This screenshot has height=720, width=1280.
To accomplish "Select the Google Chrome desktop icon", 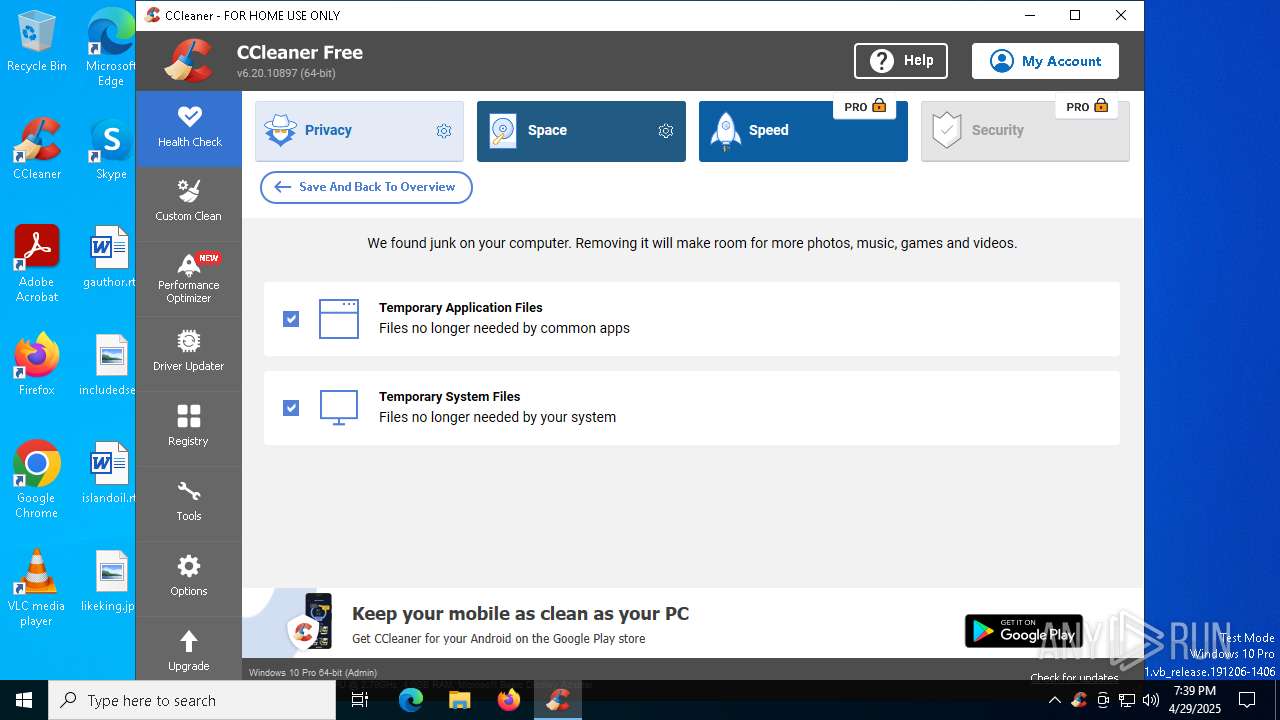I will click(x=37, y=480).
